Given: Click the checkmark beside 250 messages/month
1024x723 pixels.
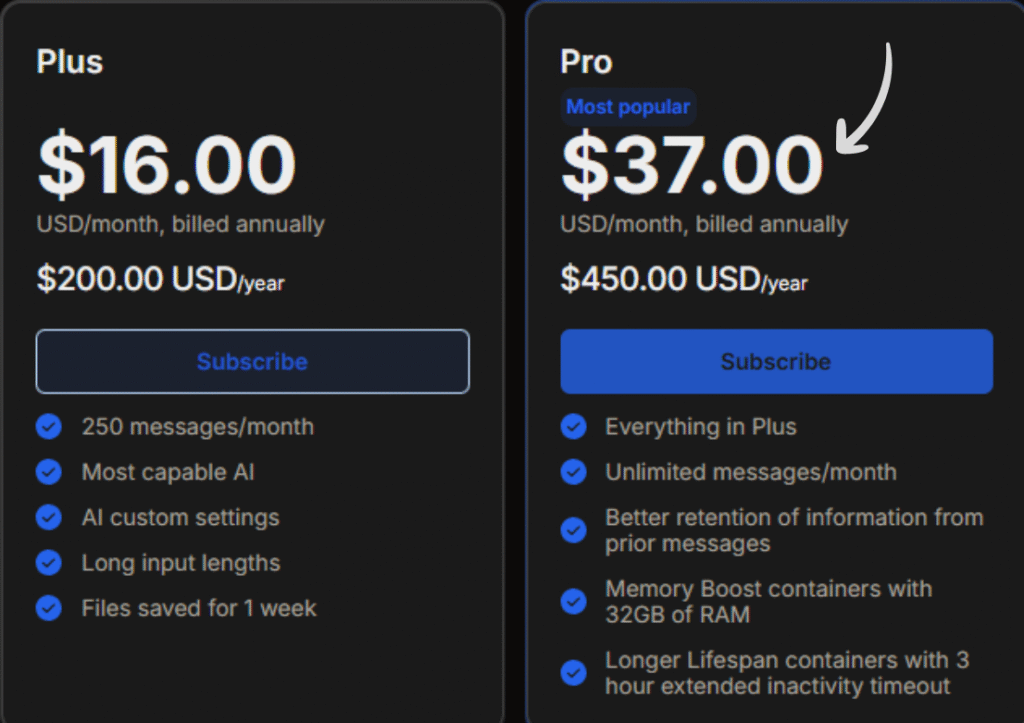Looking at the screenshot, I should coord(48,426).
